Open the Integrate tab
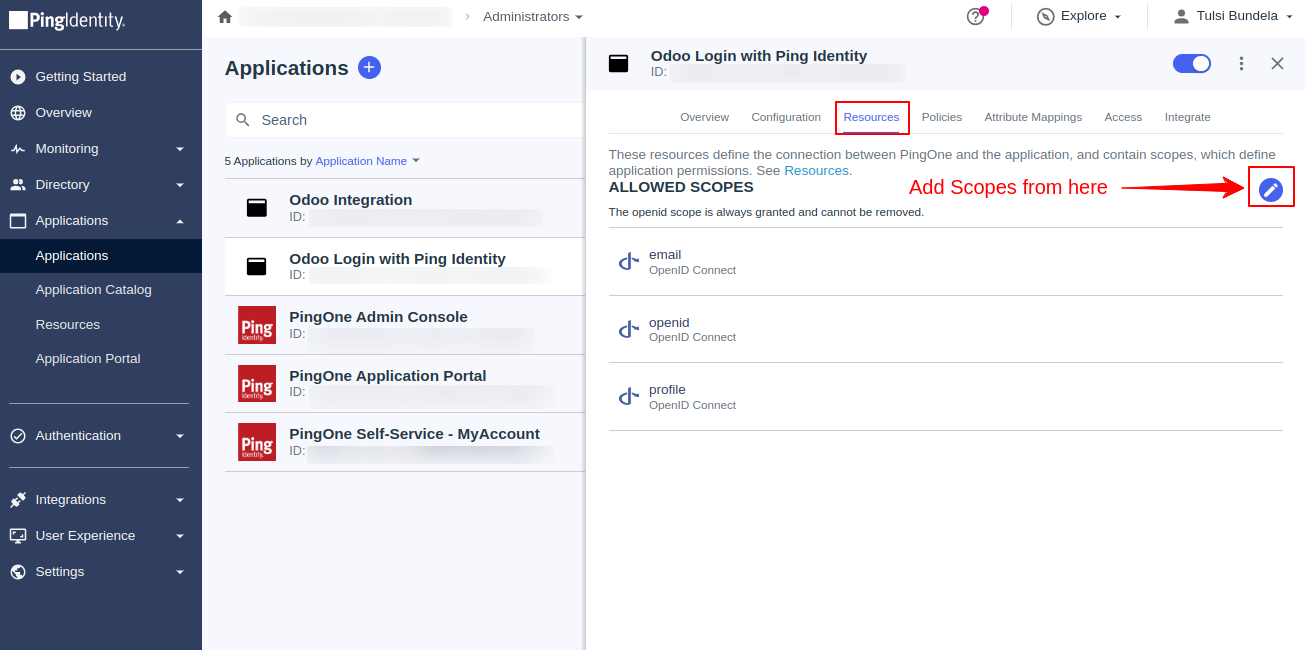1305x650 pixels. [x=1188, y=117]
